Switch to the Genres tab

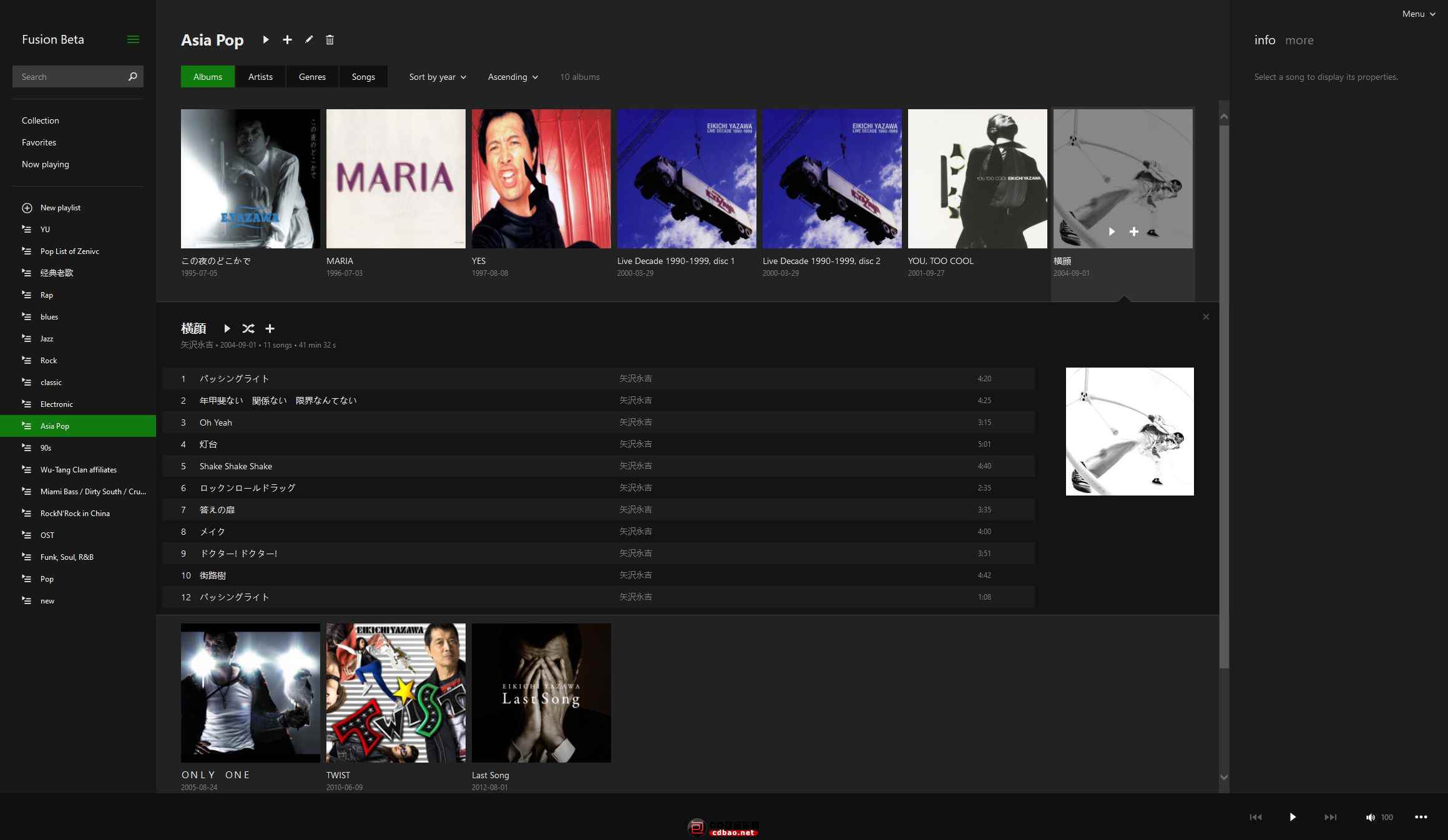click(312, 77)
